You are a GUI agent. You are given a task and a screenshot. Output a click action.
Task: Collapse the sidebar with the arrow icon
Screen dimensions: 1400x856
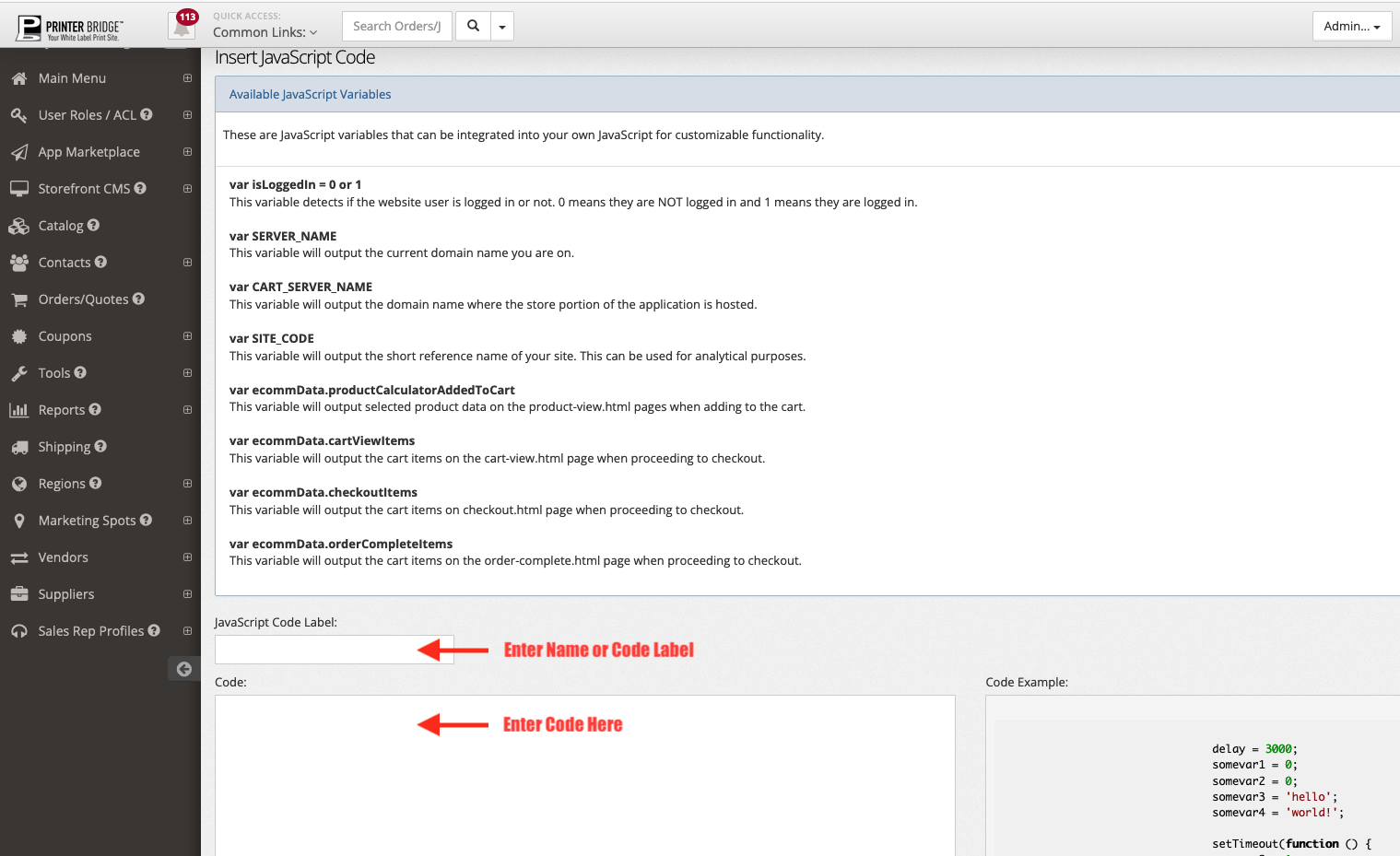click(x=184, y=669)
